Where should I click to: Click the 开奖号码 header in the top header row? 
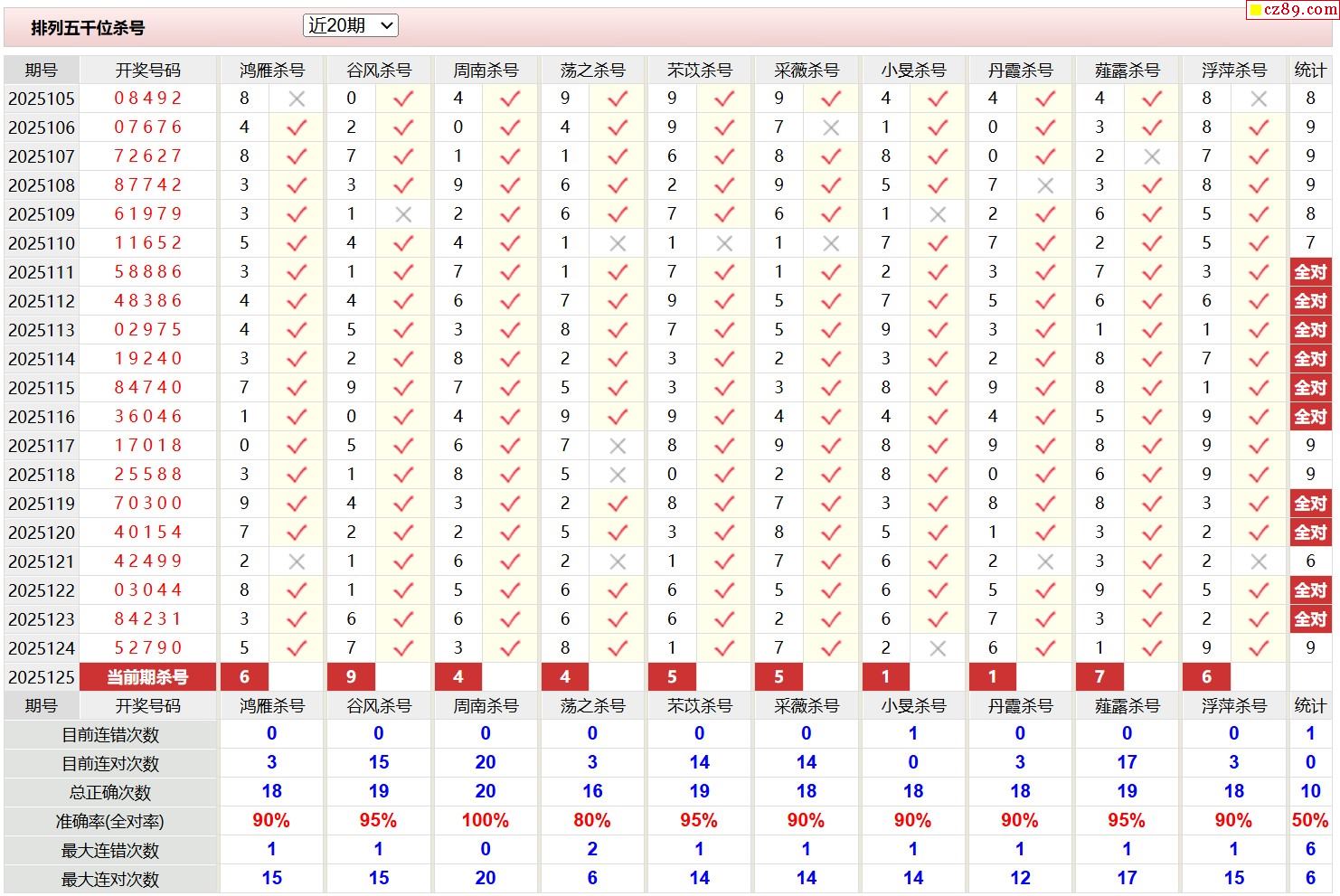pos(148,71)
